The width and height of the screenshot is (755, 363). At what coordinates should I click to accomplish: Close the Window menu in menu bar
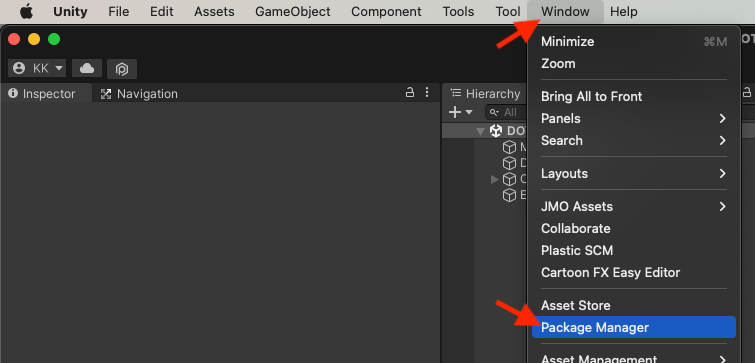coord(565,12)
